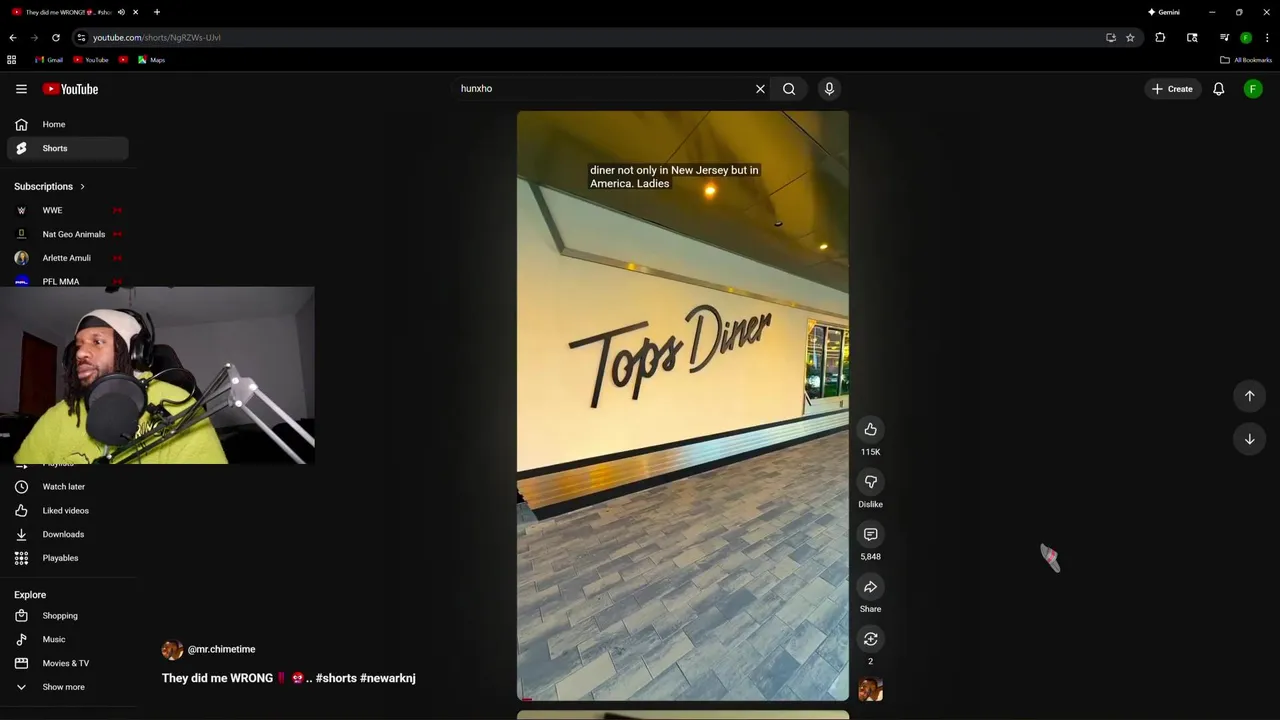The width and height of the screenshot is (1280, 720).
Task: Click the Shorts video player
Action: tap(683, 405)
